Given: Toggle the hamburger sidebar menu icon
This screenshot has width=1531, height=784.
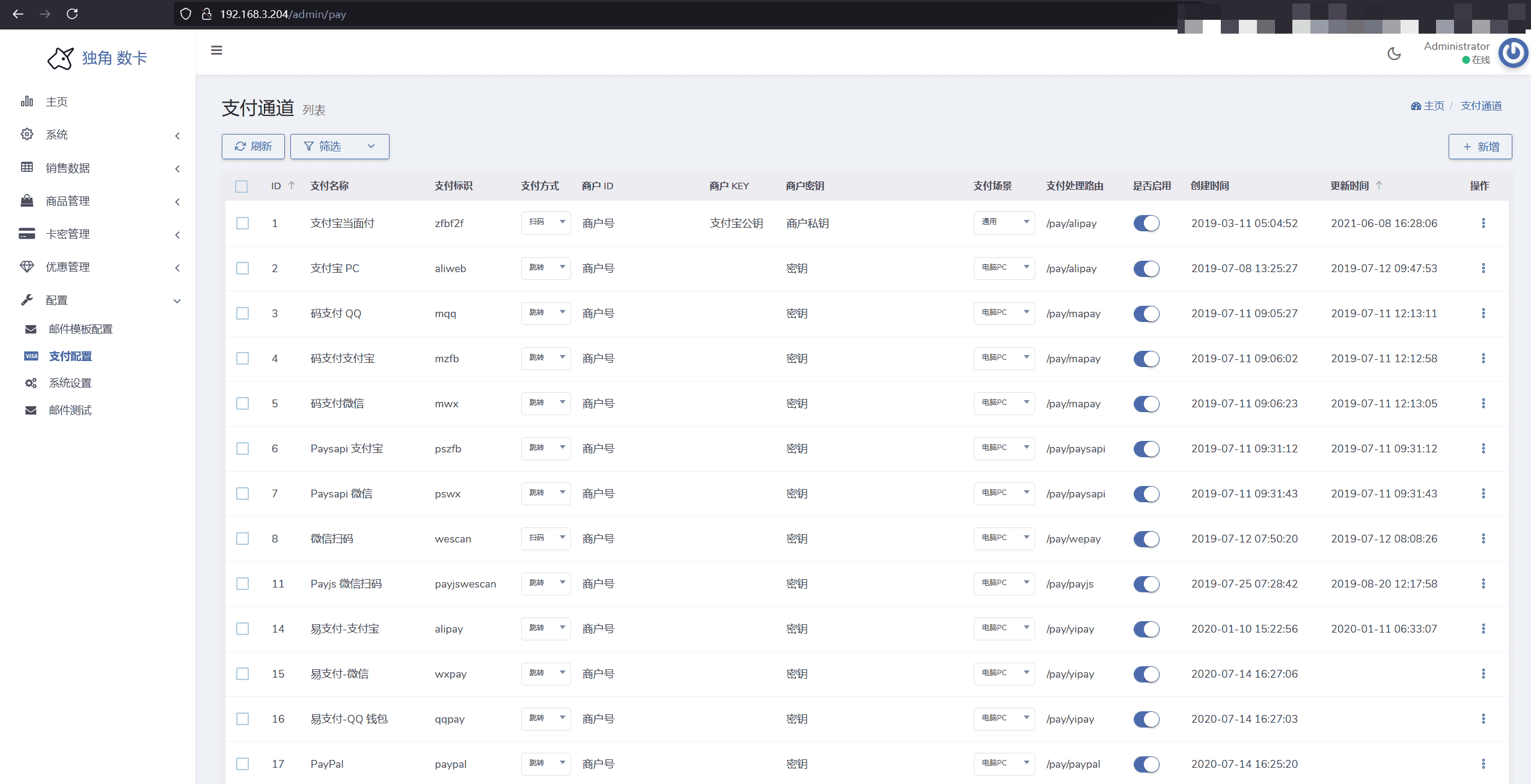Looking at the screenshot, I should [216, 50].
